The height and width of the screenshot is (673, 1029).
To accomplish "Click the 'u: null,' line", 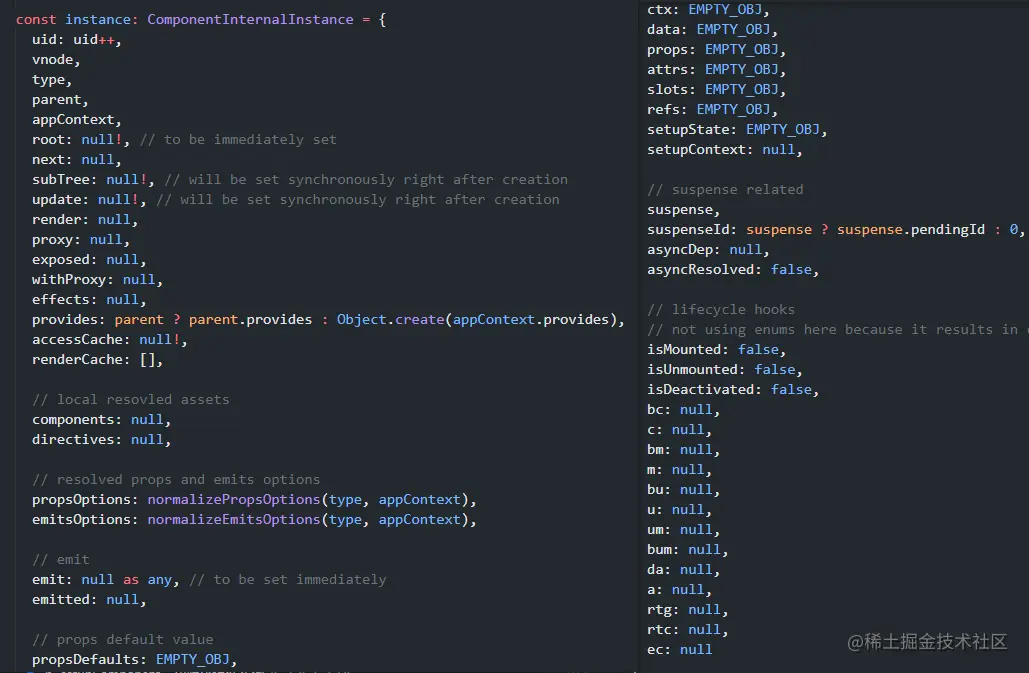I will pyautogui.click(x=680, y=510).
